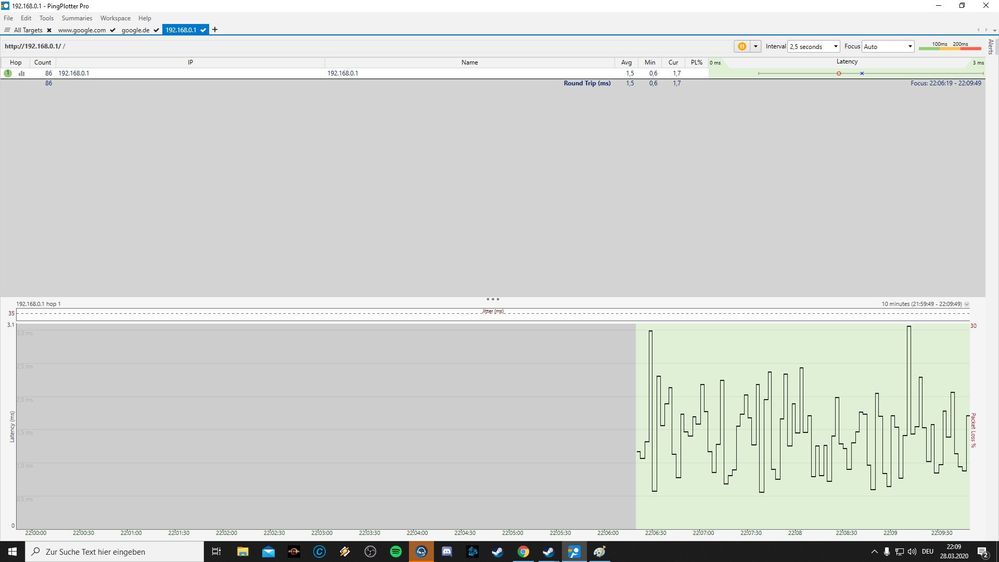
Task: Open Task View from taskbar
Action: 217,551
